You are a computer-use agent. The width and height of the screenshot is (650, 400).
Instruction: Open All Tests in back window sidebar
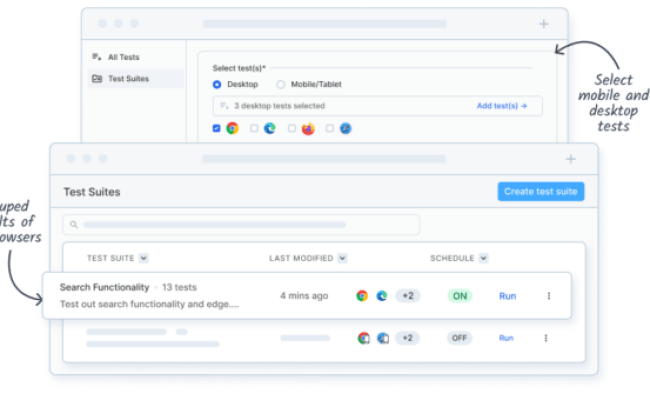[124, 57]
